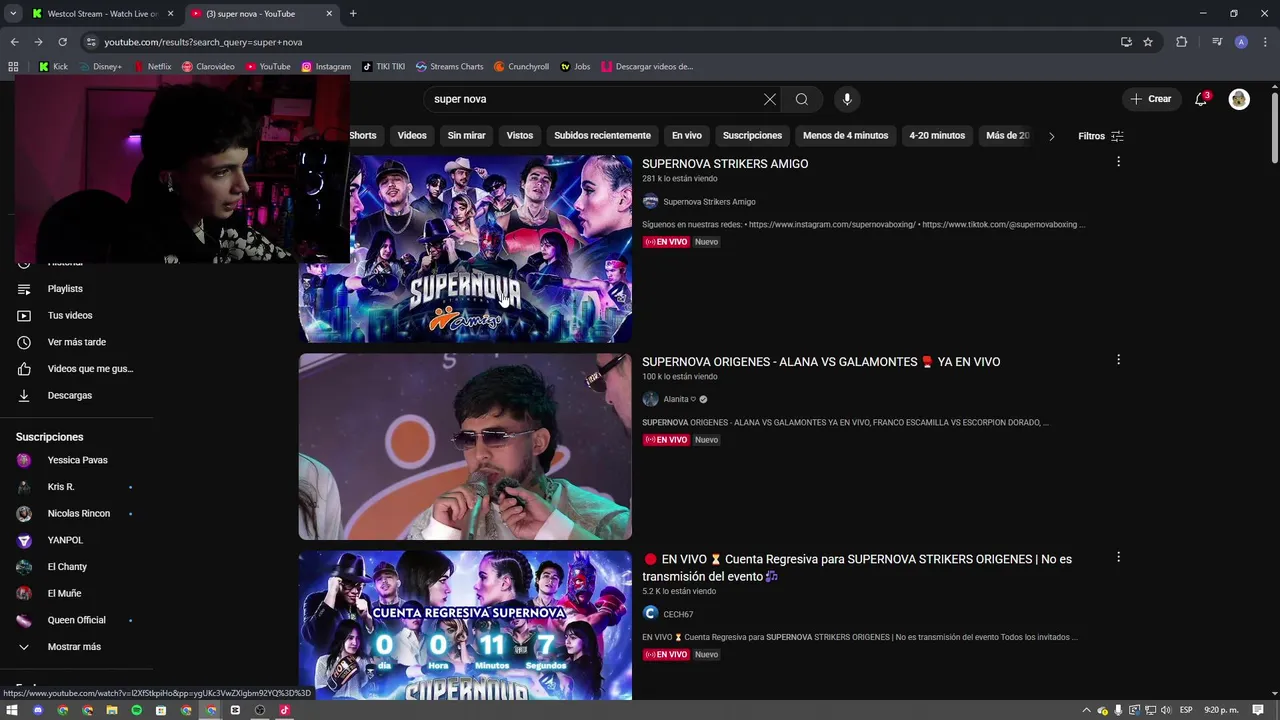This screenshot has height=720, width=1280.
Task: Go back in browser
Action: 14,42
